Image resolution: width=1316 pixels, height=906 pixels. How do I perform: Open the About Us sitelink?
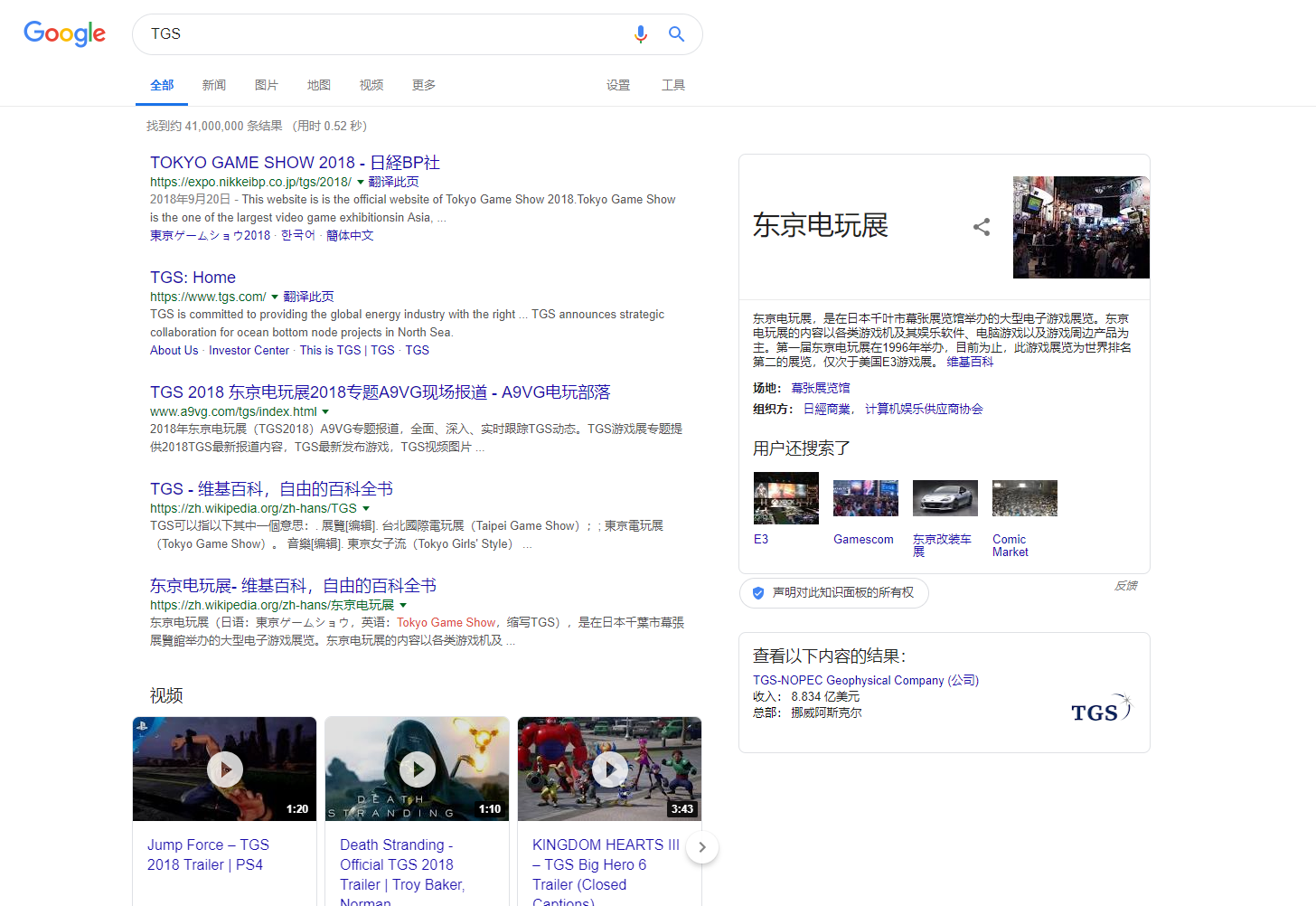174,351
